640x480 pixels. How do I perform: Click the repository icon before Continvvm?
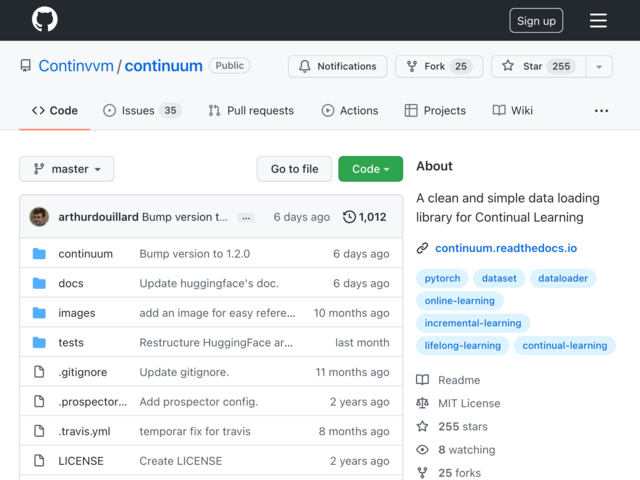[x=26, y=66]
